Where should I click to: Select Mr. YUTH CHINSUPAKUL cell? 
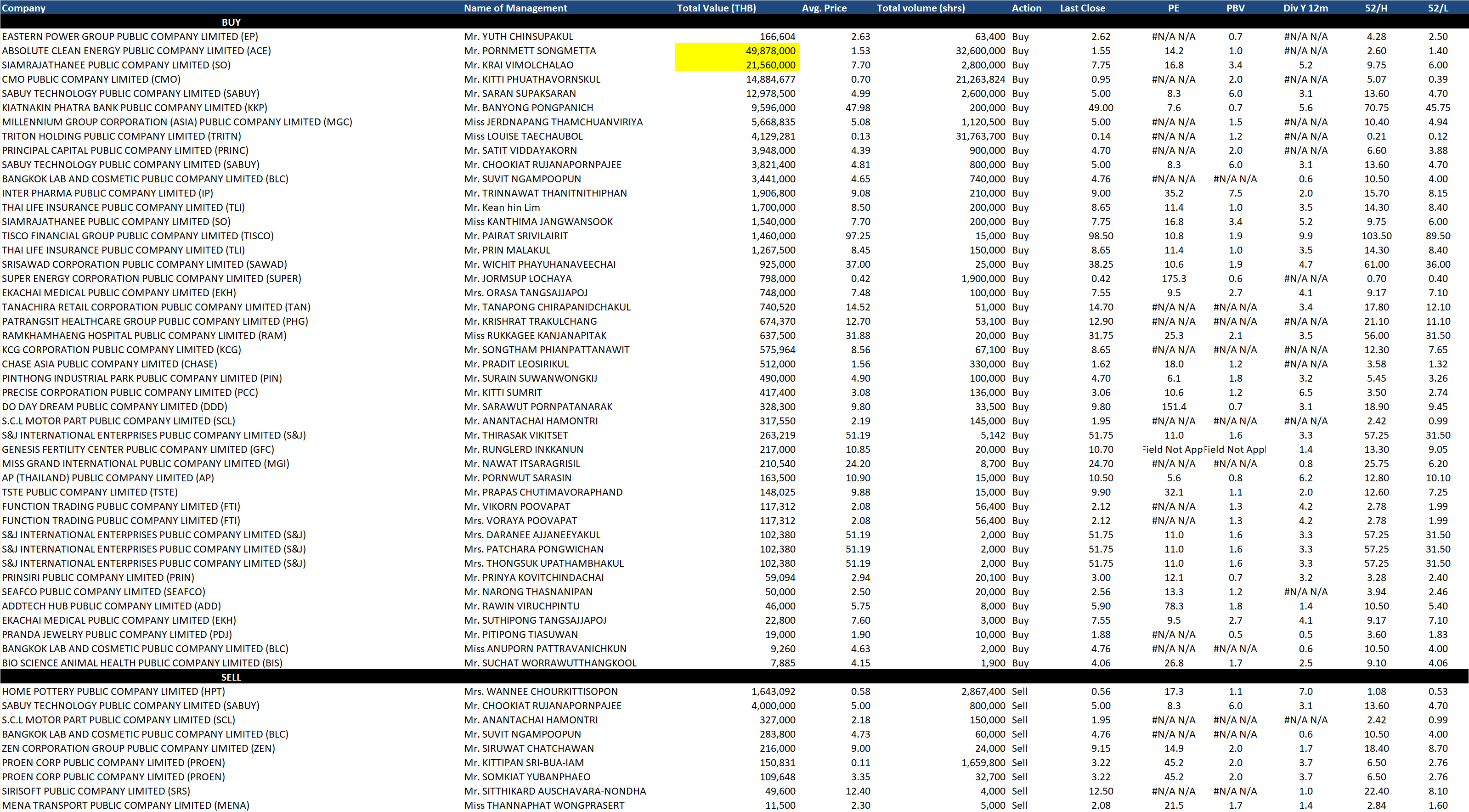518,36
